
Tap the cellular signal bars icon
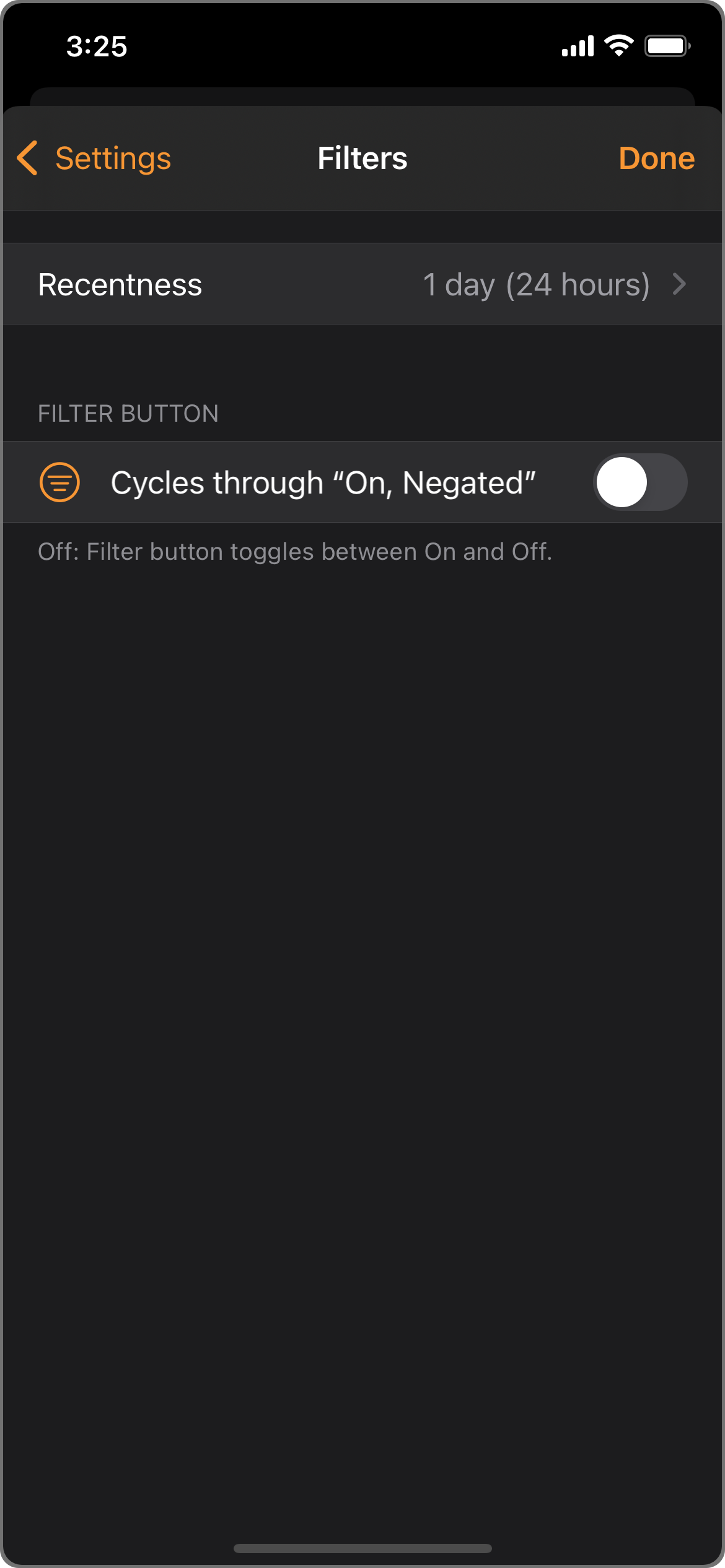(x=578, y=46)
